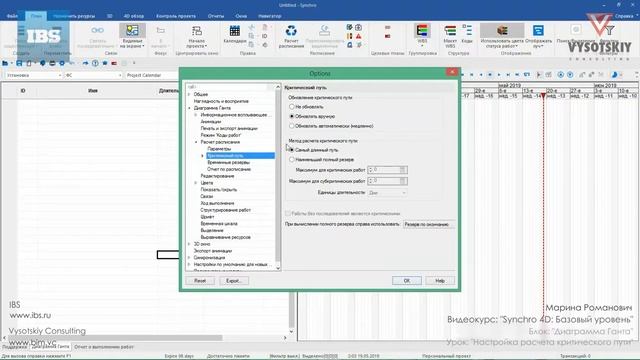Click the Export... button
Screen dimensions: 640x360
pyautogui.click(x=234, y=281)
